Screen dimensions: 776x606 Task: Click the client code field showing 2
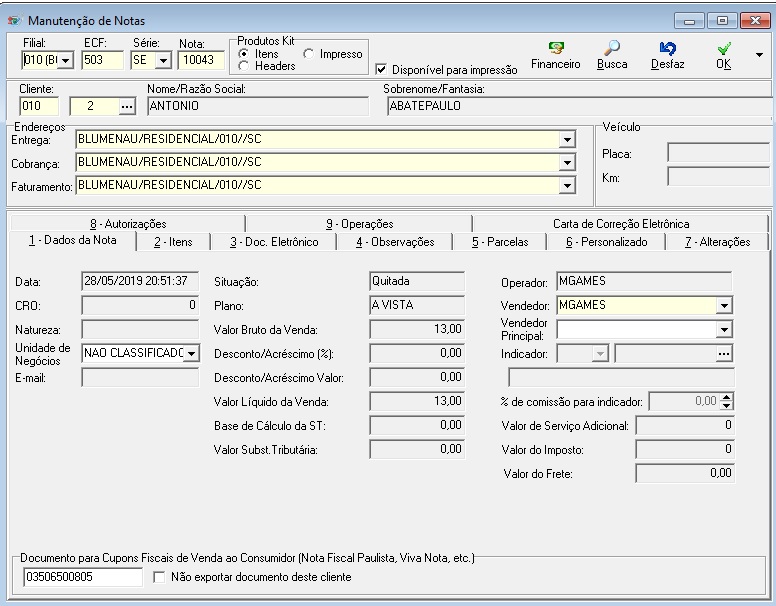pyautogui.click(x=95, y=106)
